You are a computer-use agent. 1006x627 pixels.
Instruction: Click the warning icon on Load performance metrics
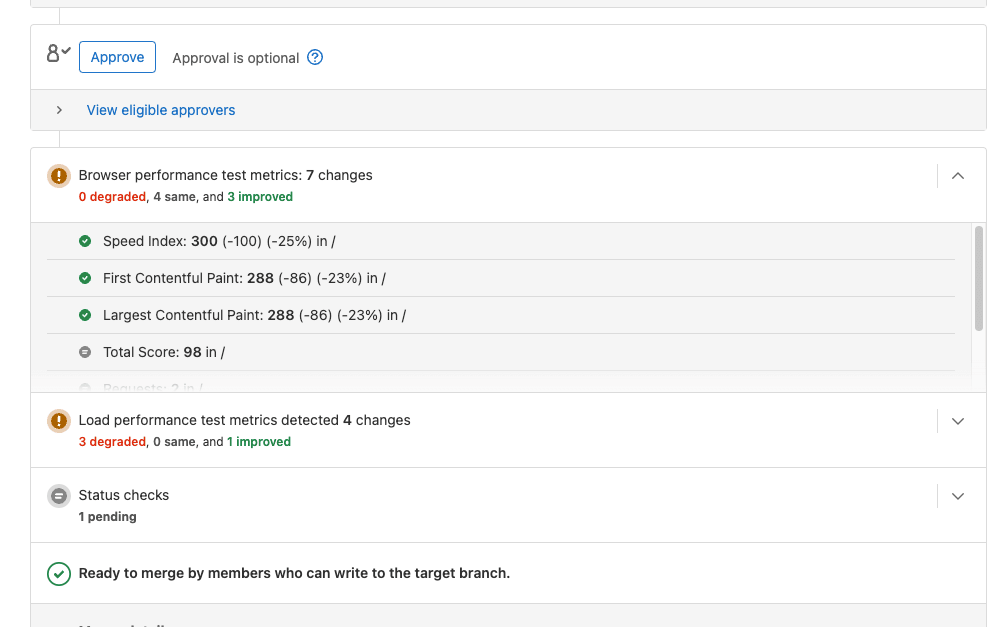(58, 420)
